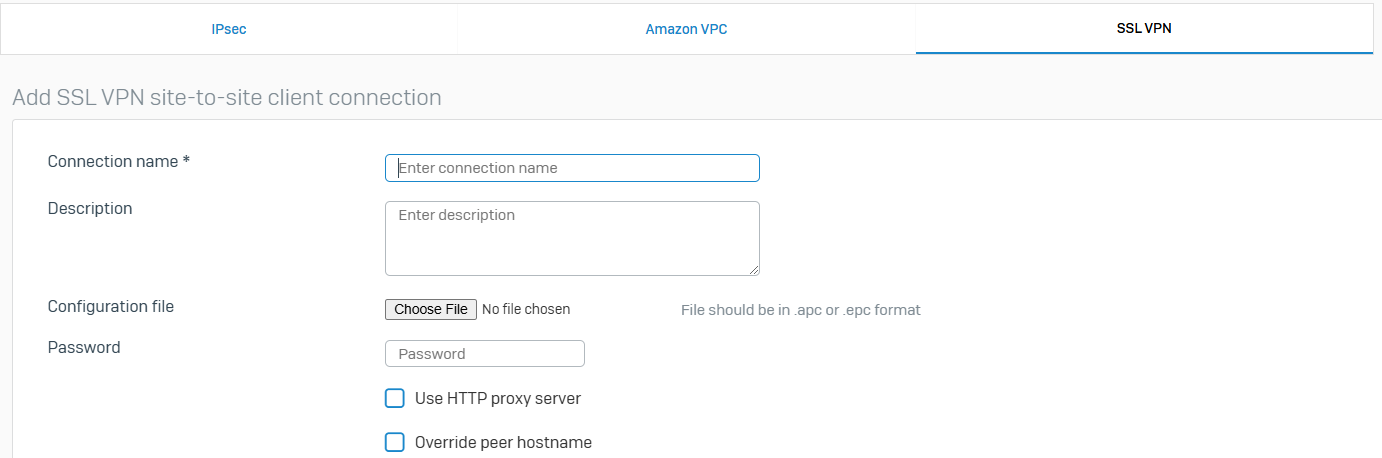The width and height of the screenshot is (1382, 458).
Task: Click the 'Connection name' field label
Action: click(113, 161)
